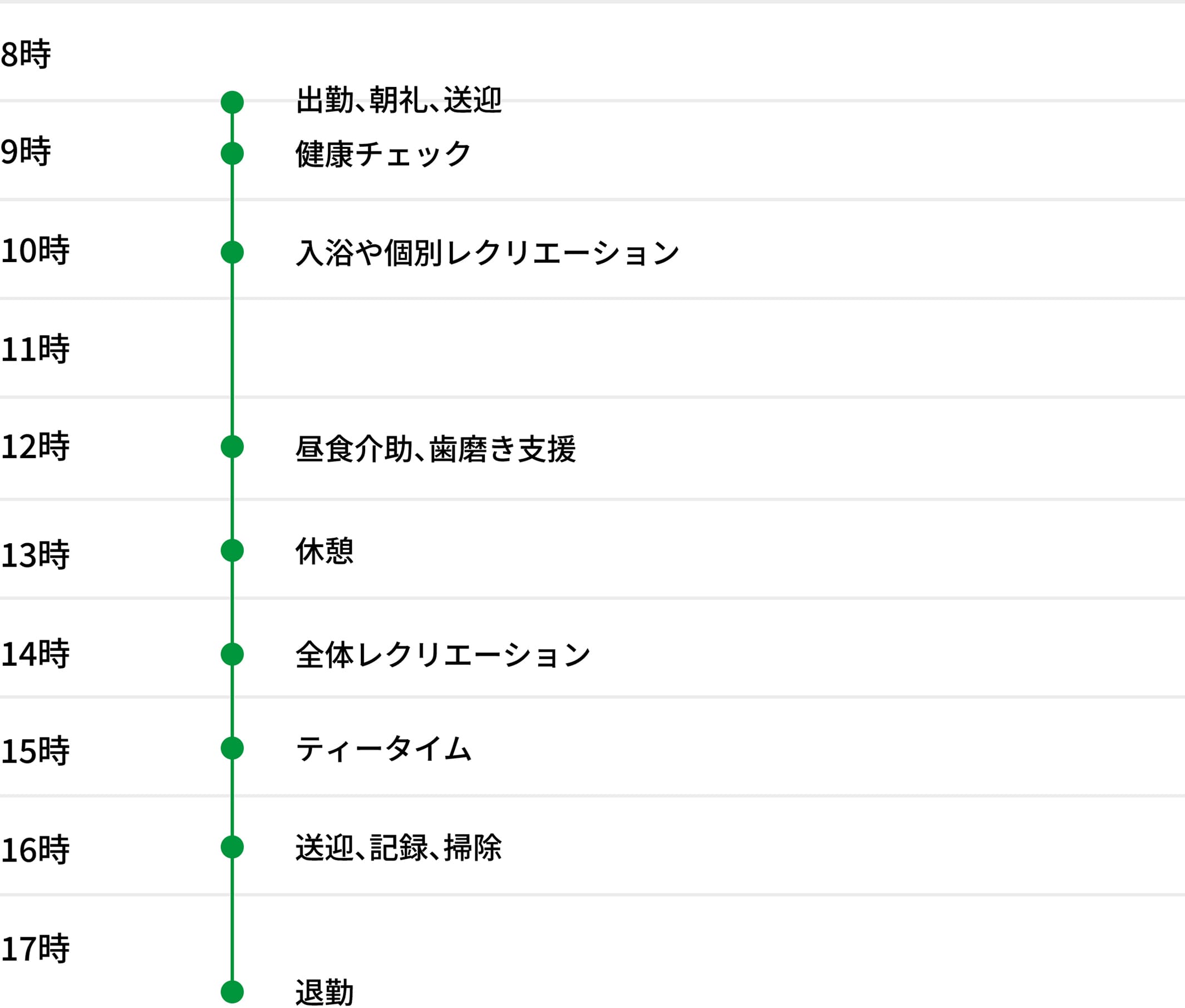Select the marker beside 送迎、記録、掃除
Screen dimensions: 1185x1008
(232, 847)
